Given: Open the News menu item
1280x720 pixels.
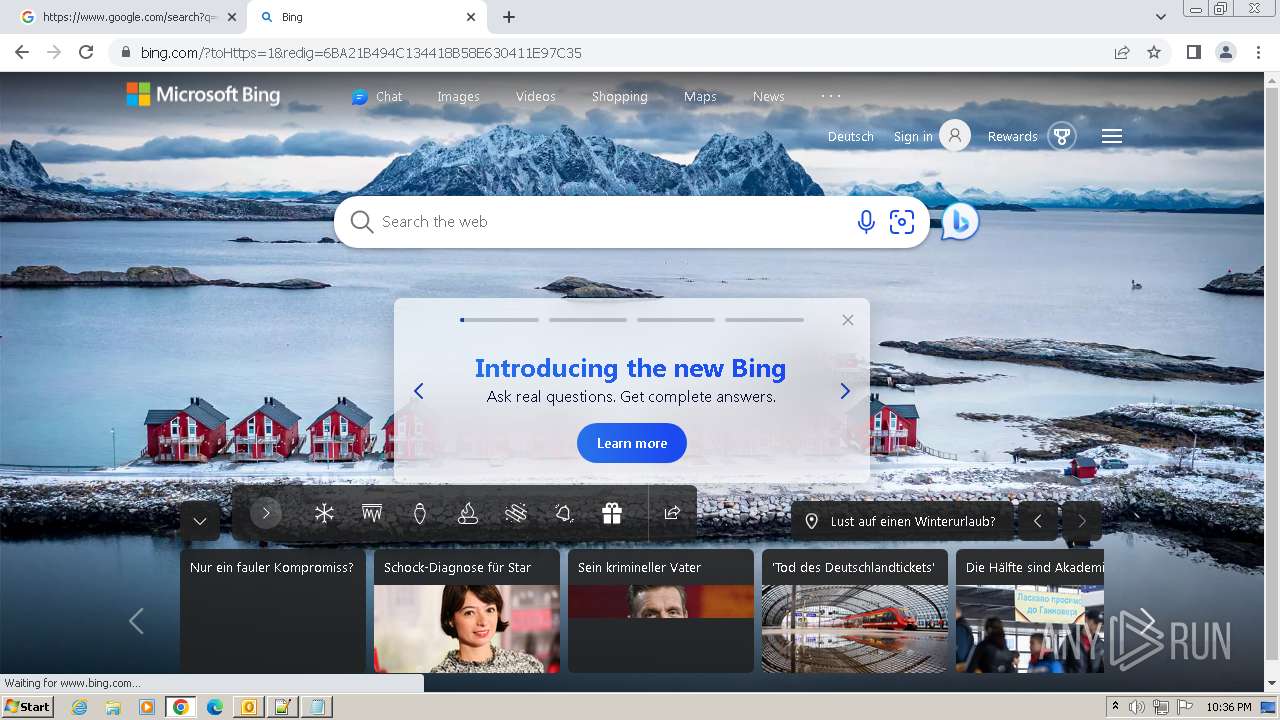Looking at the screenshot, I should point(769,97).
